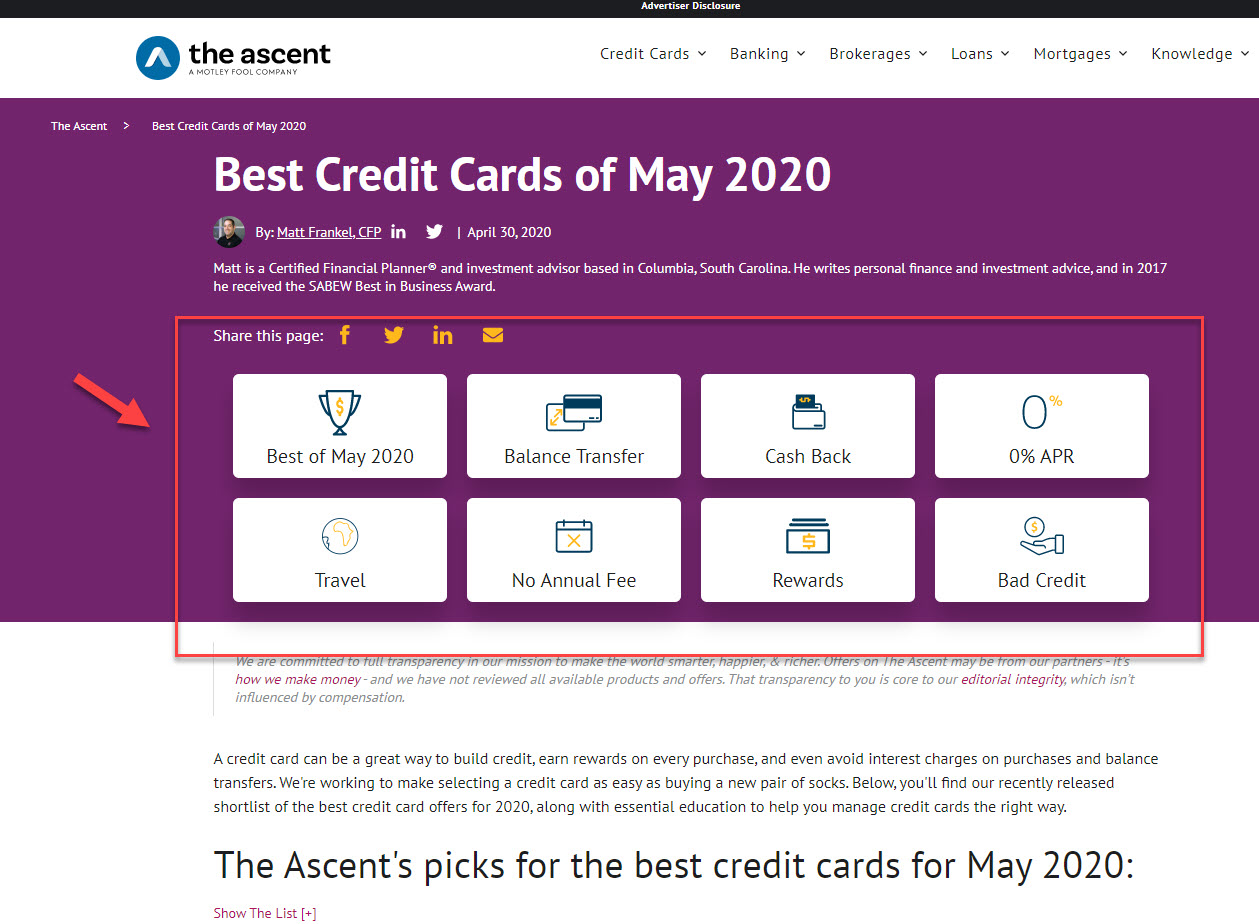Image resolution: width=1259 pixels, height=924 pixels.
Task: Share page via email envelope icon
Action: [493, 335]
